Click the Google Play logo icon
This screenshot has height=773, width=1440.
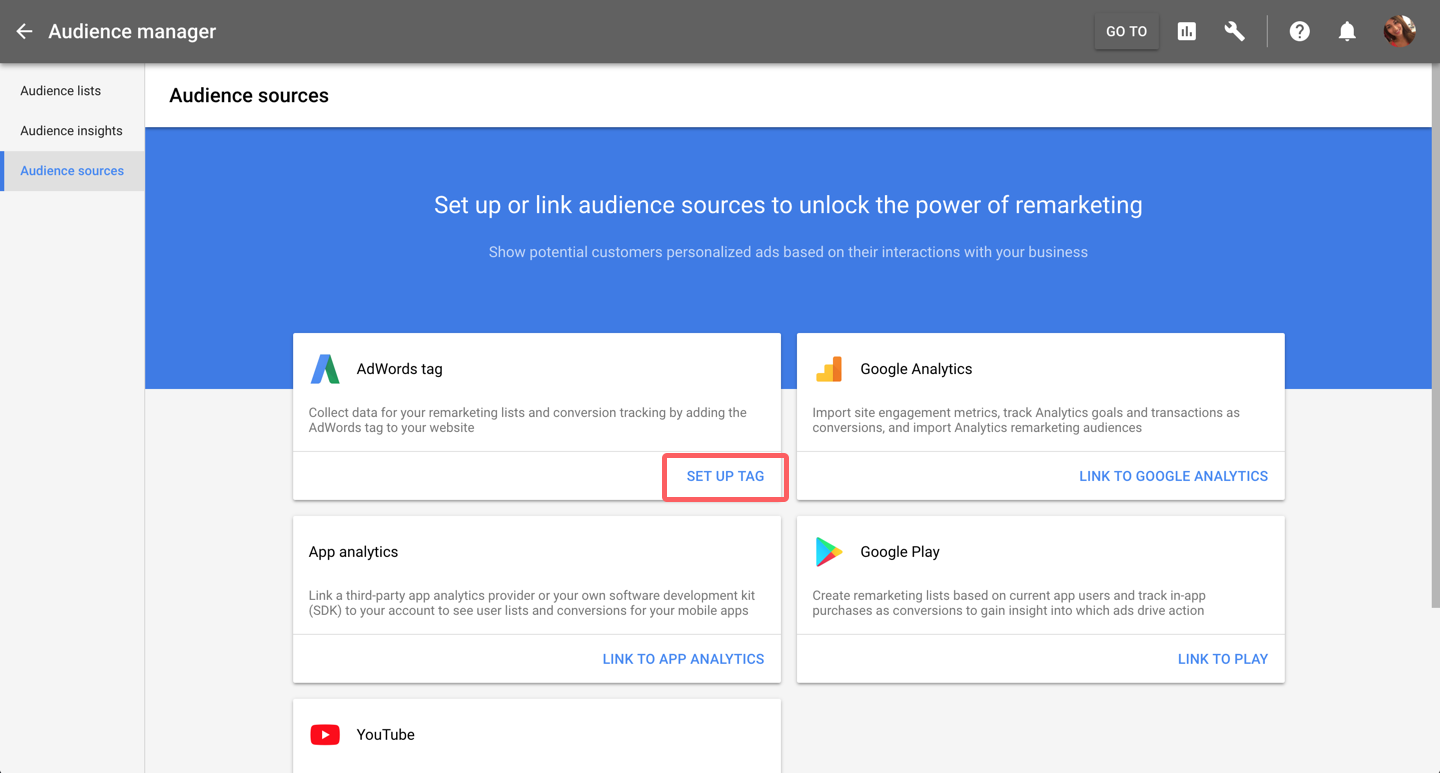pyautogui.click(x=829, y=552)
